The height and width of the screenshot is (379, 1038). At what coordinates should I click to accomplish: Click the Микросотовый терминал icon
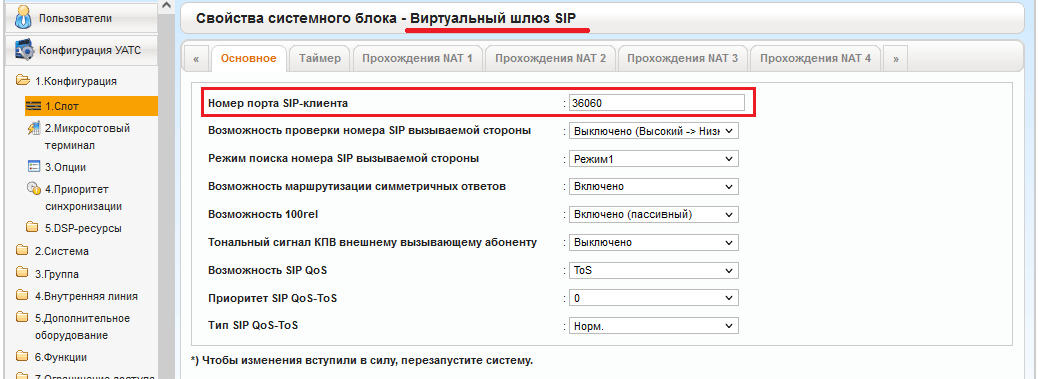pyautogui.click(x=34, y=128)
